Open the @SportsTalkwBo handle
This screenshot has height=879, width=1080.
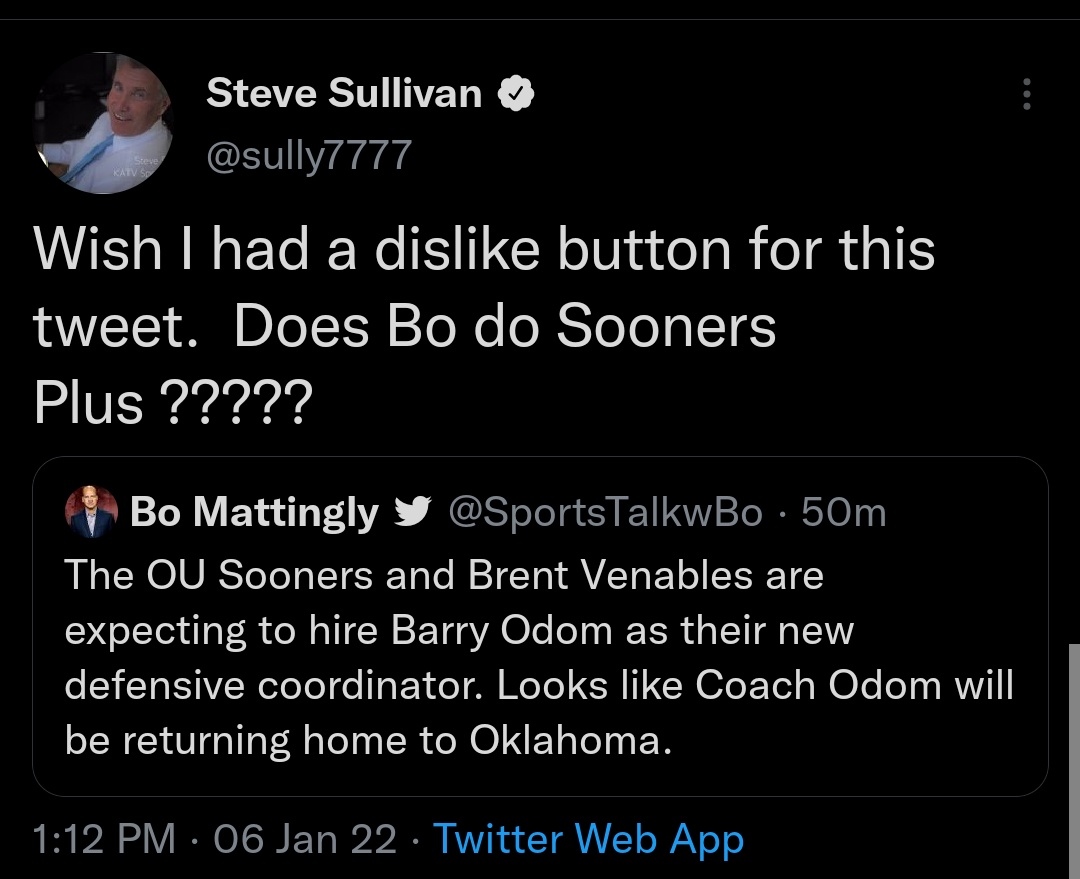pos(606,512)
